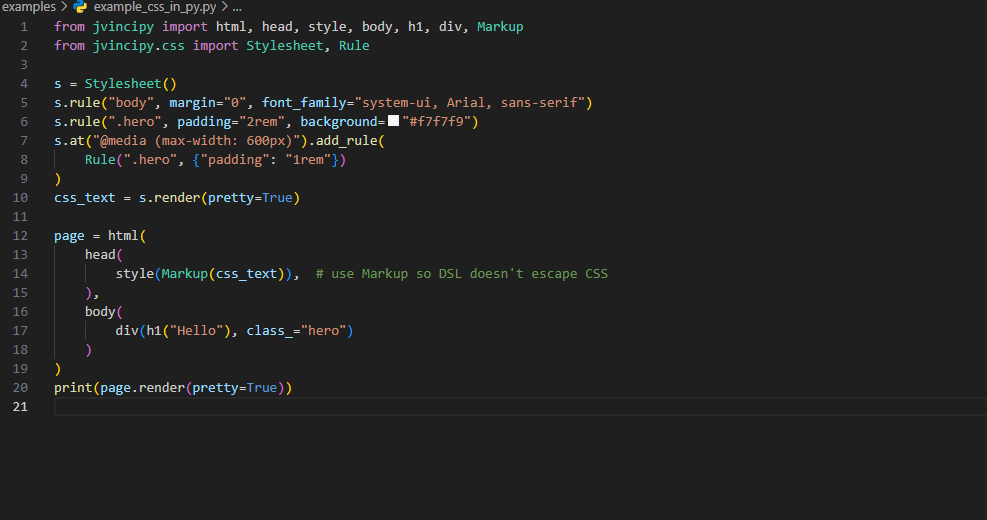Click the "system-ui, Arial, sans-serif" string
The width and height of the screenshot is (987, 520).
tap(470, 103)
